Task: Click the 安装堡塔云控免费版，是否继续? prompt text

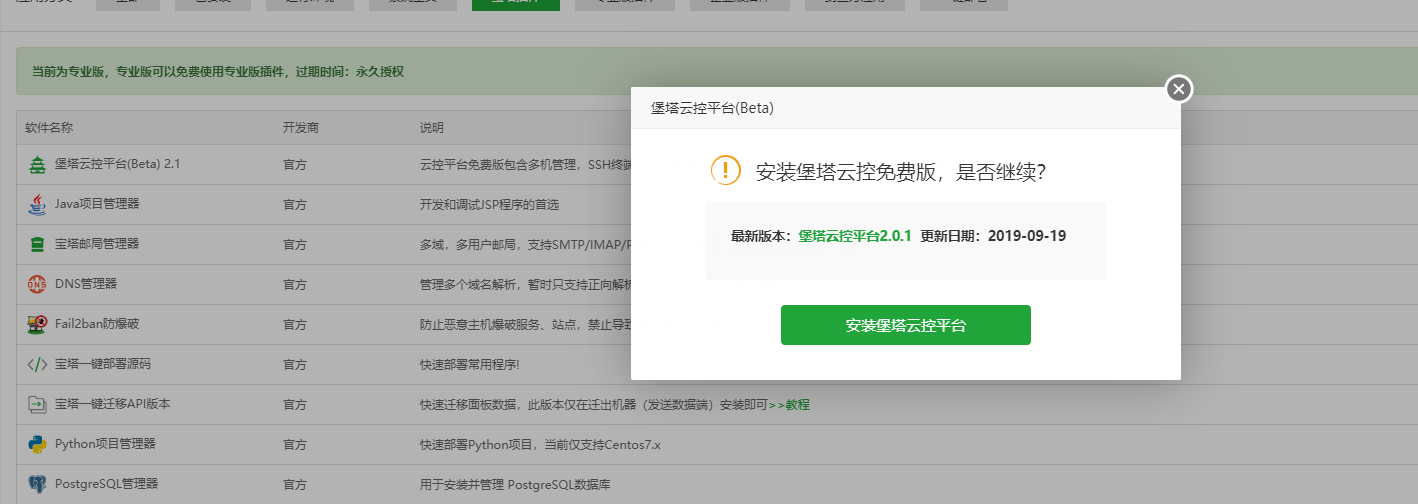Action: (901, 171)
